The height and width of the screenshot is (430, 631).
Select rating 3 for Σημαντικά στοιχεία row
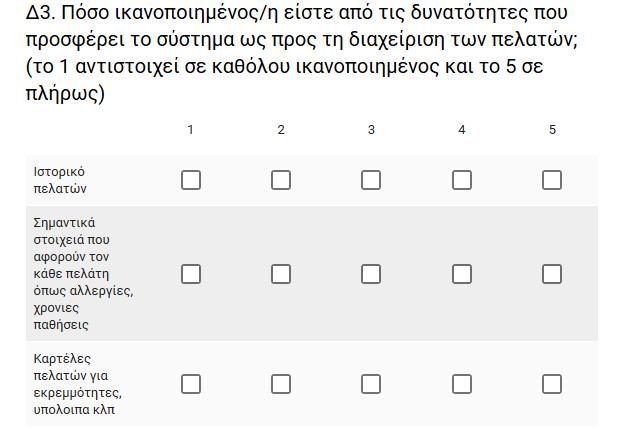pos(371,274)
